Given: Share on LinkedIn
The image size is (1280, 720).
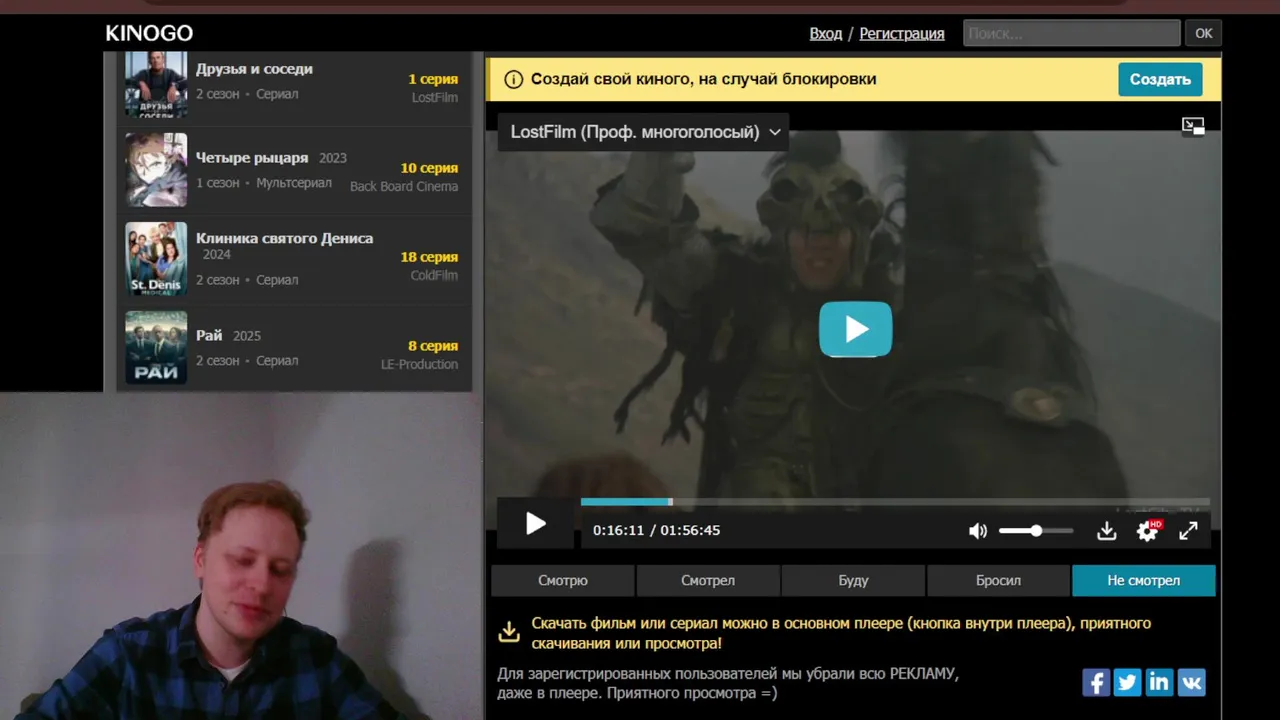Looking at the screenshot, I should click(1159, 683).
